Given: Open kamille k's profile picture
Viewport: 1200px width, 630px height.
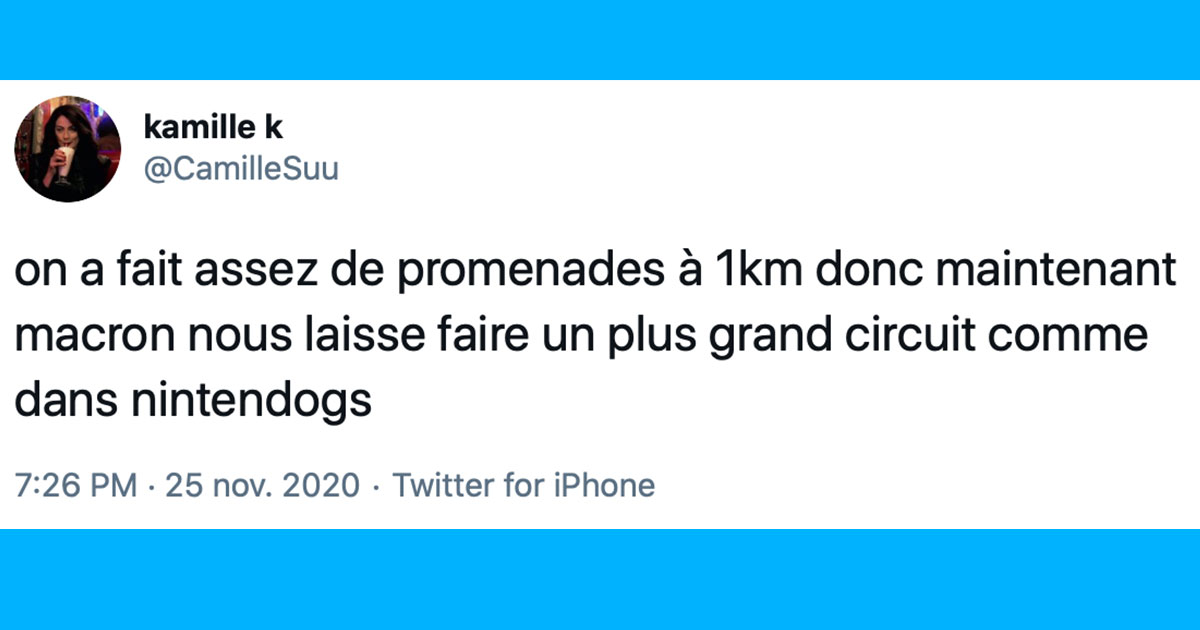Looking at the screenshot, I should (x=68, y=150).
